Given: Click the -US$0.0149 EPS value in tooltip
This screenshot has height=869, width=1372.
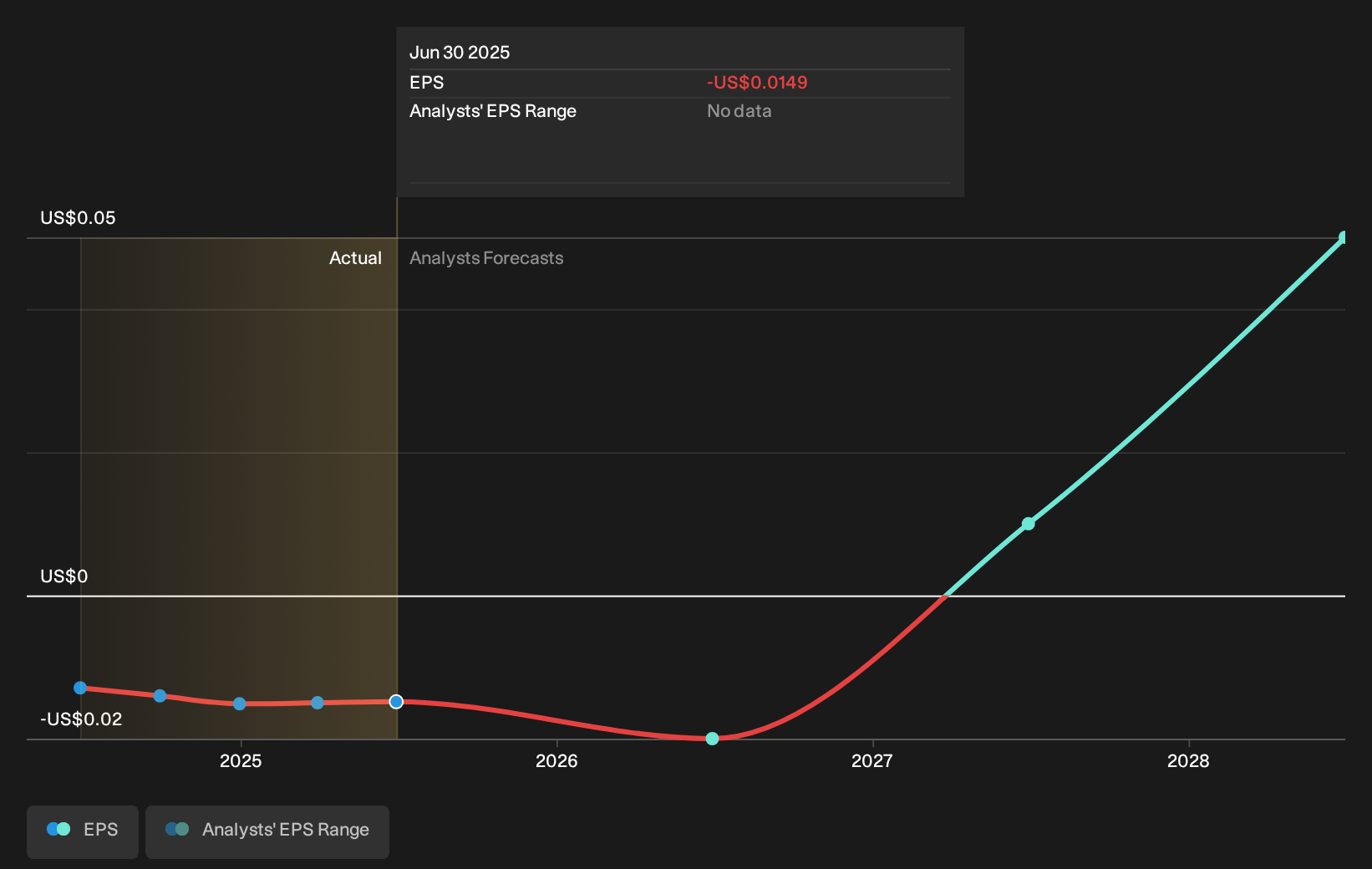Looking at the screenshot, I should 757,83.
